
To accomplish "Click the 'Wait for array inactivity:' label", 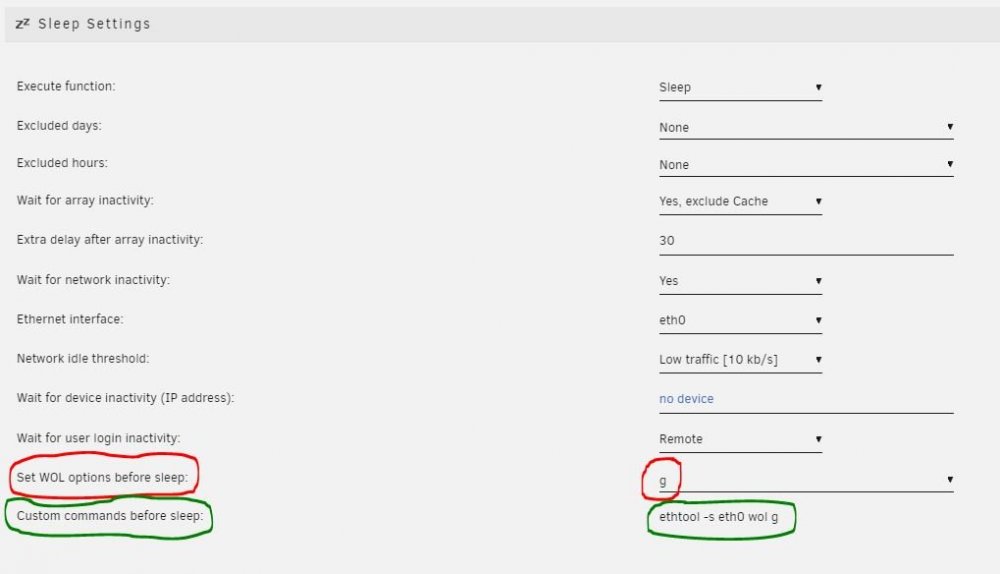I will (85, 200).
